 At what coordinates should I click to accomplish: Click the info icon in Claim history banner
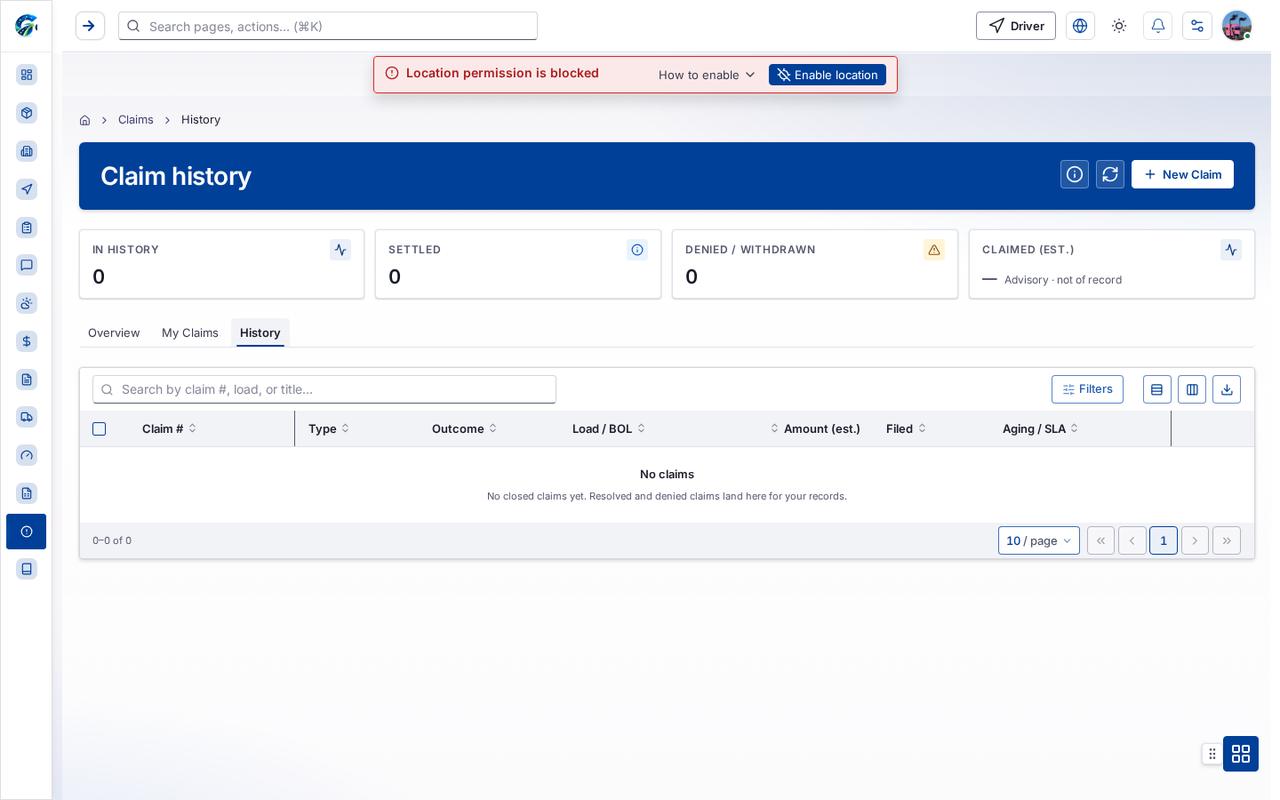(x=1075, y=174)
